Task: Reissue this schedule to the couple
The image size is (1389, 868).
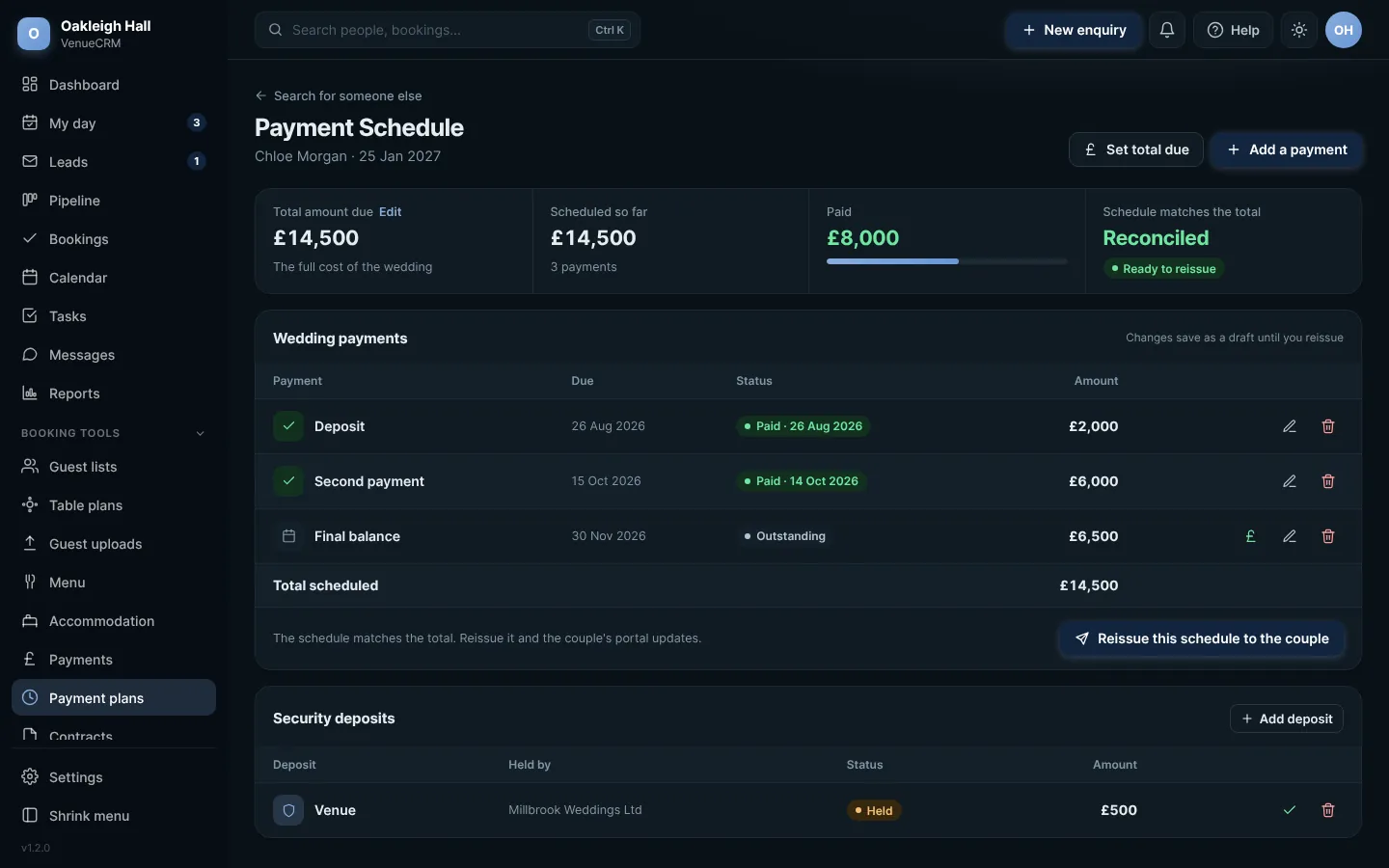Action: [x=1202, y=638]
